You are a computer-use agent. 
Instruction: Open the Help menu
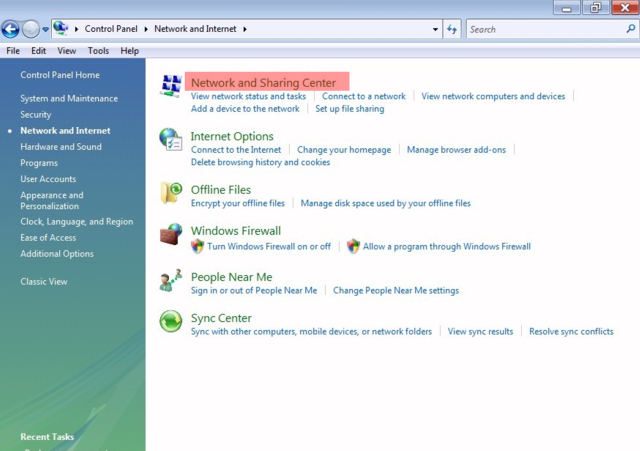[x=129, y=51]
